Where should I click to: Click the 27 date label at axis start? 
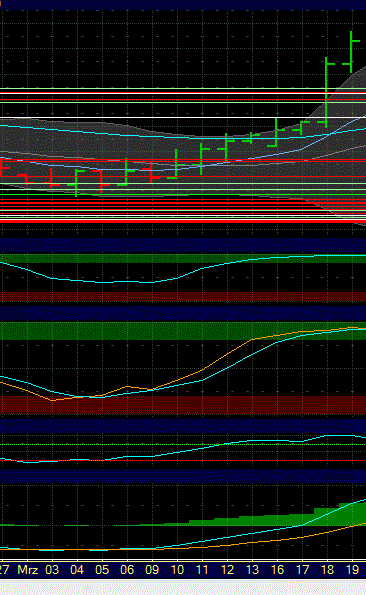(x=4, y=570)
